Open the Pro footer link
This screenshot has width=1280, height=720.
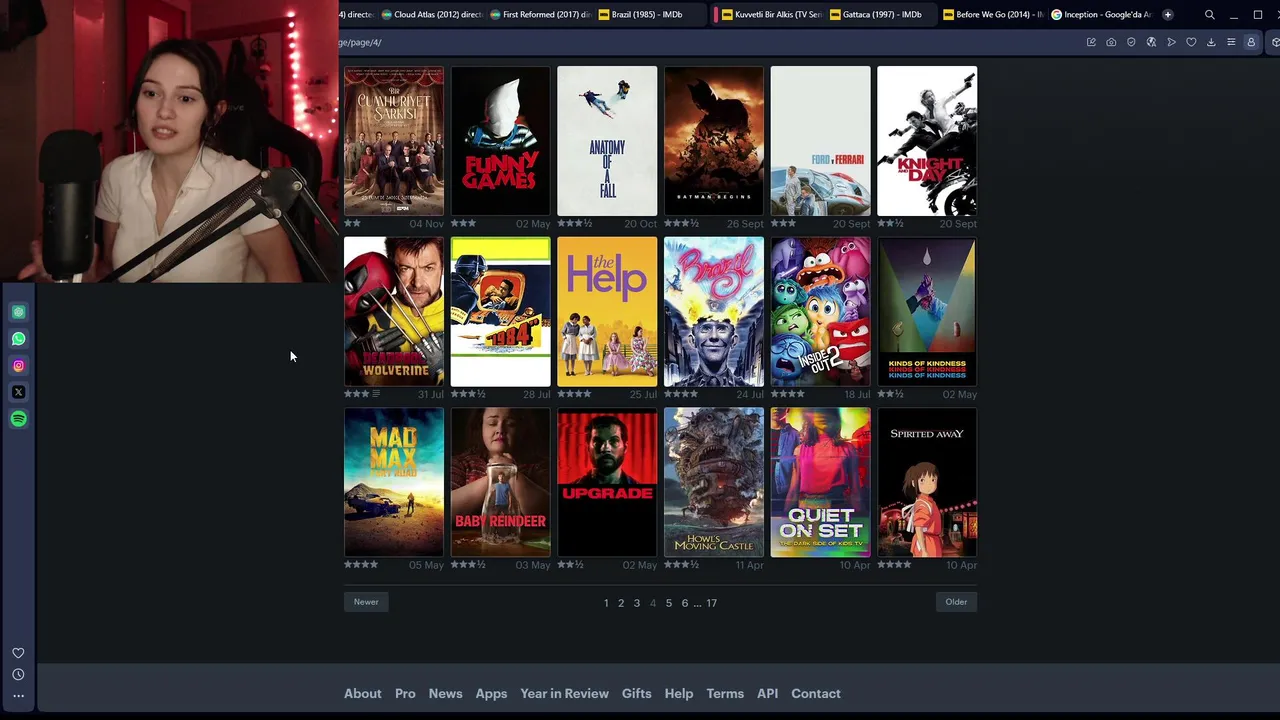tap(405, 694)
